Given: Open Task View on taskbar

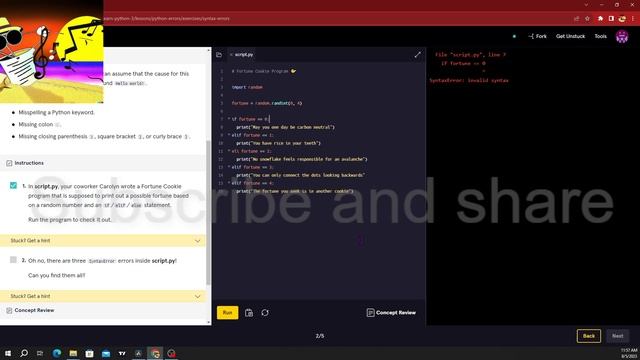Looking at the screenshot, I should click(x=40, y=353).
